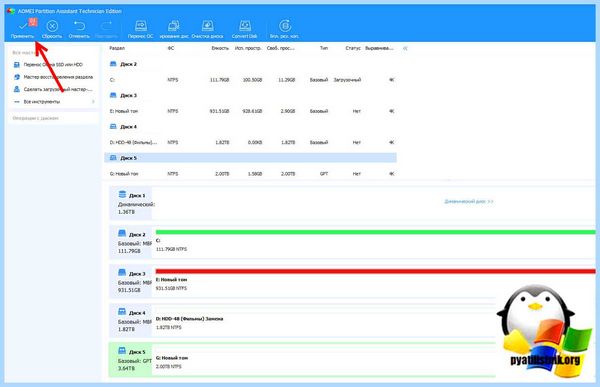The height and width of the screenshot is (387, 600).
Task: Select the E: Новый том partition row
Action: [x=250, y=111]
